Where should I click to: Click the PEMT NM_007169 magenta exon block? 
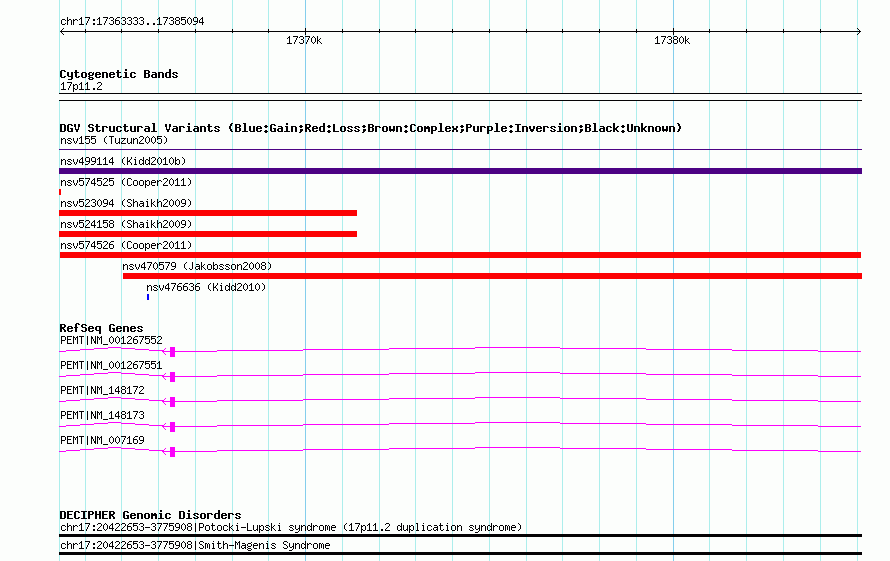click(x=173, y=452)
